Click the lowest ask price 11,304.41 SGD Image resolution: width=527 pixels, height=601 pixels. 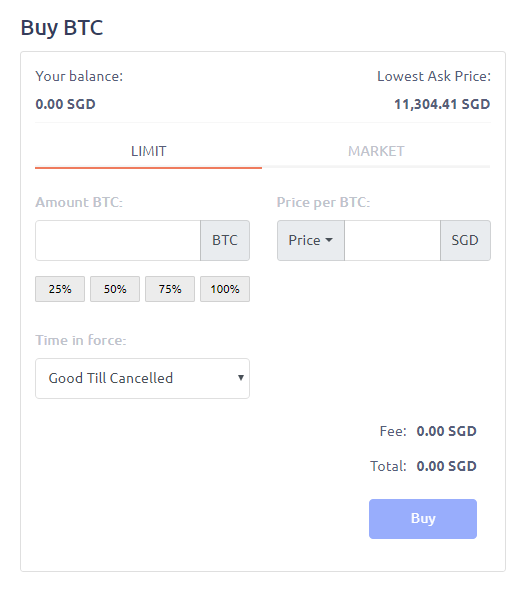coord(442,104)
